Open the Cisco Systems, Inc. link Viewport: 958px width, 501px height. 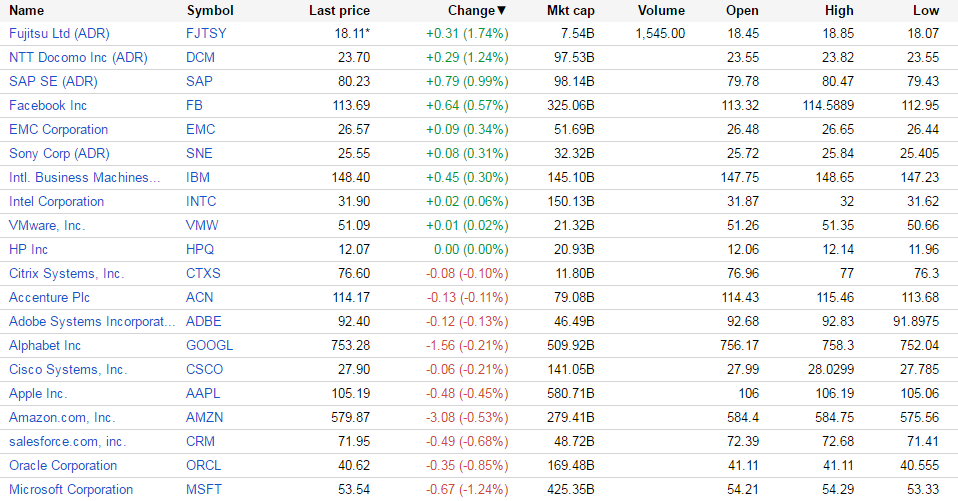(x=68, y=369)
